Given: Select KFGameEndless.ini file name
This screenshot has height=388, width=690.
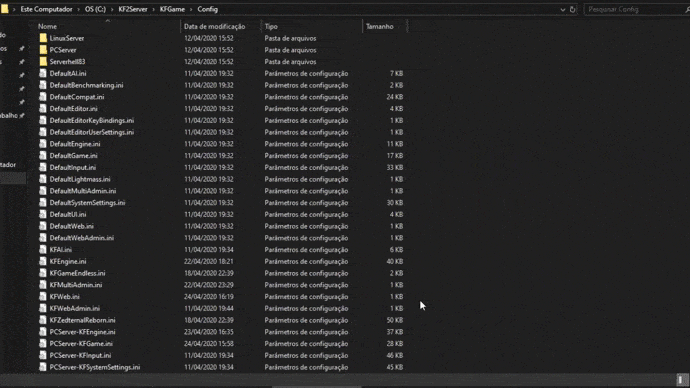Looking at the screenshot, I should point(77,273).
